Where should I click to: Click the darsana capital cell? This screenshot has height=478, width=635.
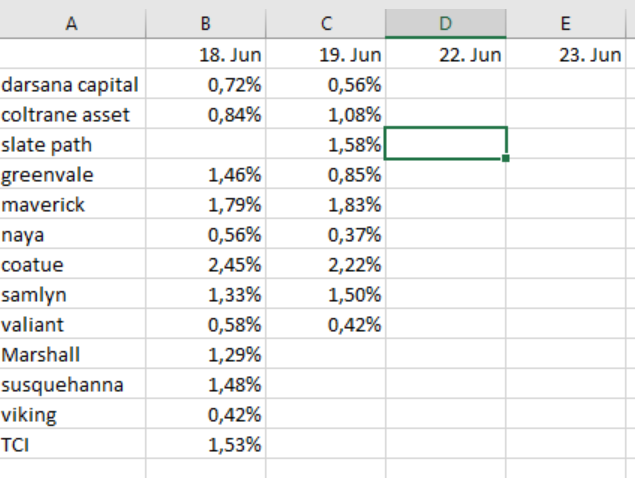(72, 85)
